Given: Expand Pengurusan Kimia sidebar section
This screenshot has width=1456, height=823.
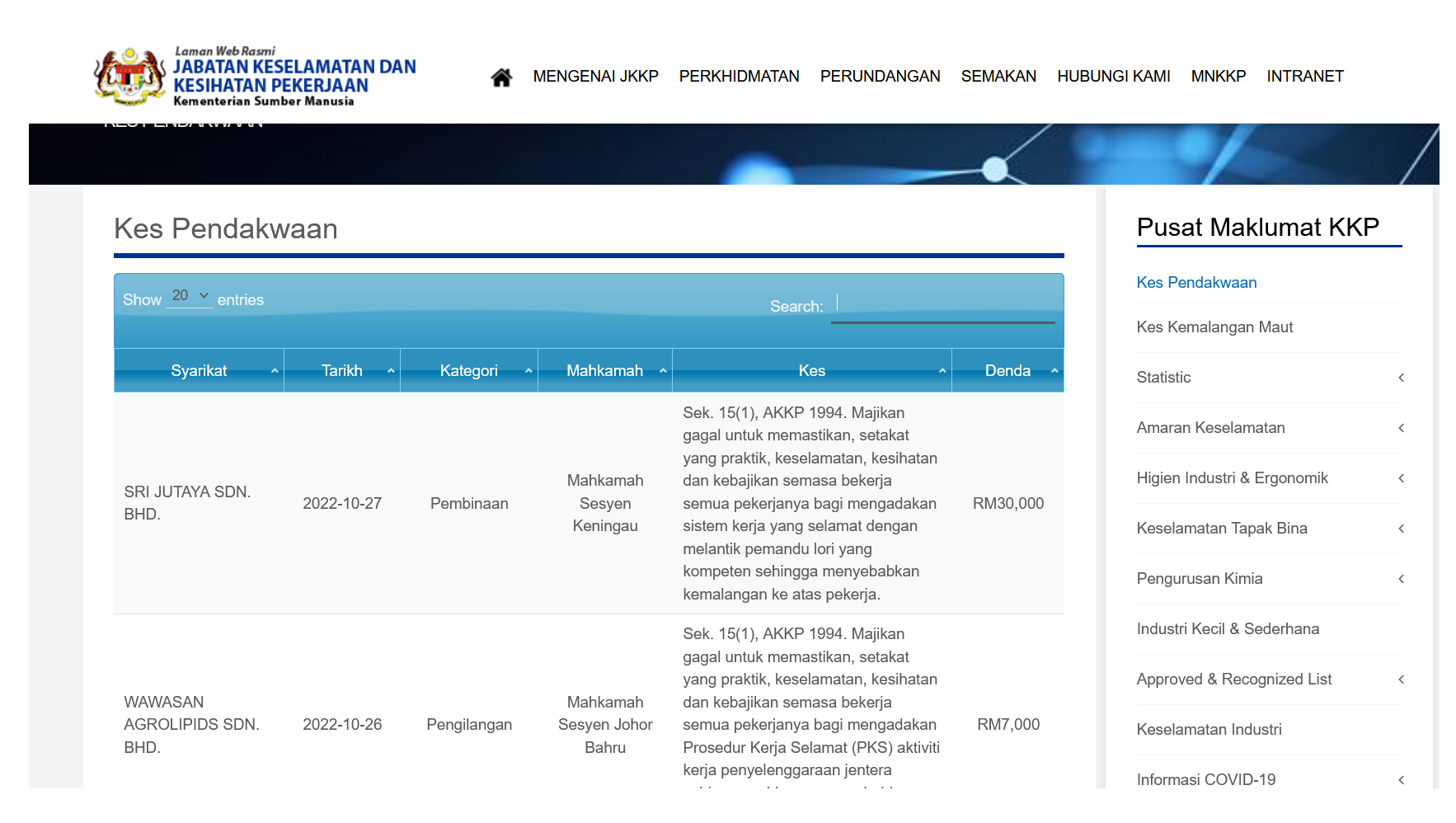Looking at the screenshot, I should 1400,579.
